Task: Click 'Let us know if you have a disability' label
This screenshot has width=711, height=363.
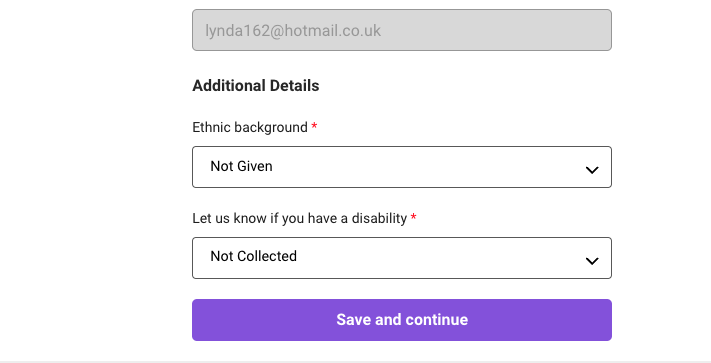Action: coord(300,218)
